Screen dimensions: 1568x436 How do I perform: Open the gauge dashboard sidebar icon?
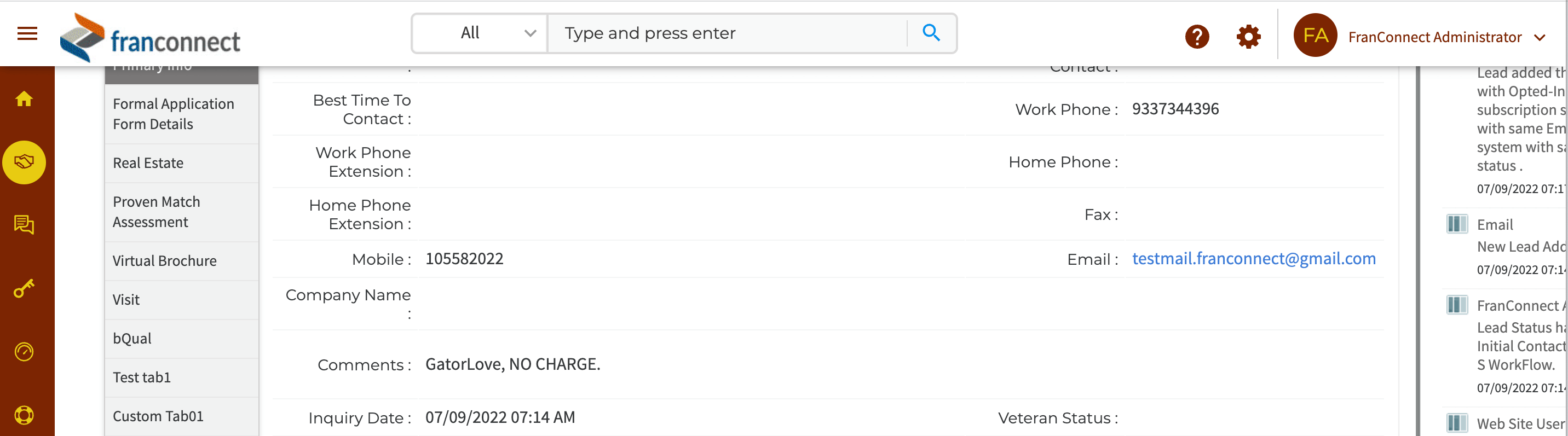click(x=24, y=351)
